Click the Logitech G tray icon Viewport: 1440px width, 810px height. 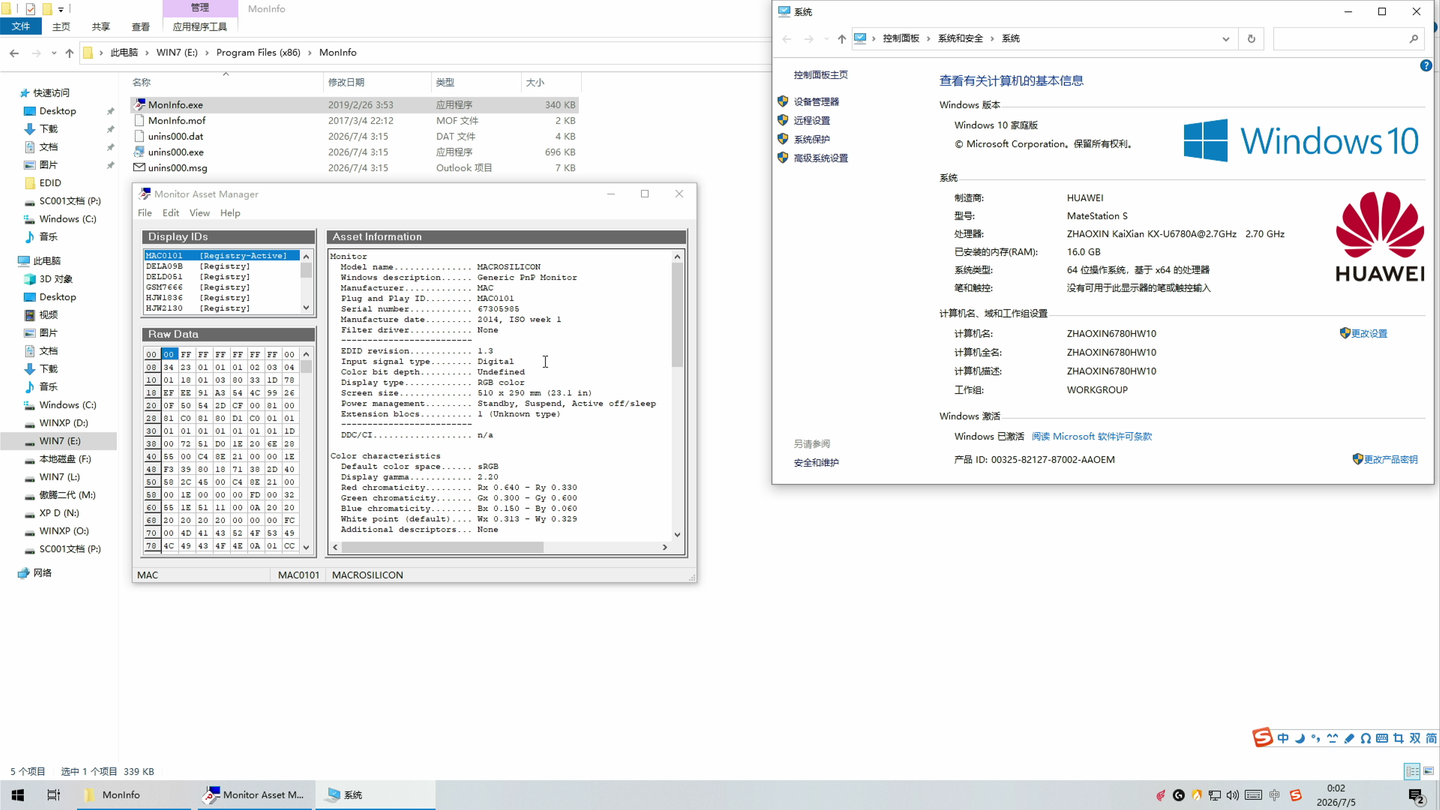coord(1179,795)
